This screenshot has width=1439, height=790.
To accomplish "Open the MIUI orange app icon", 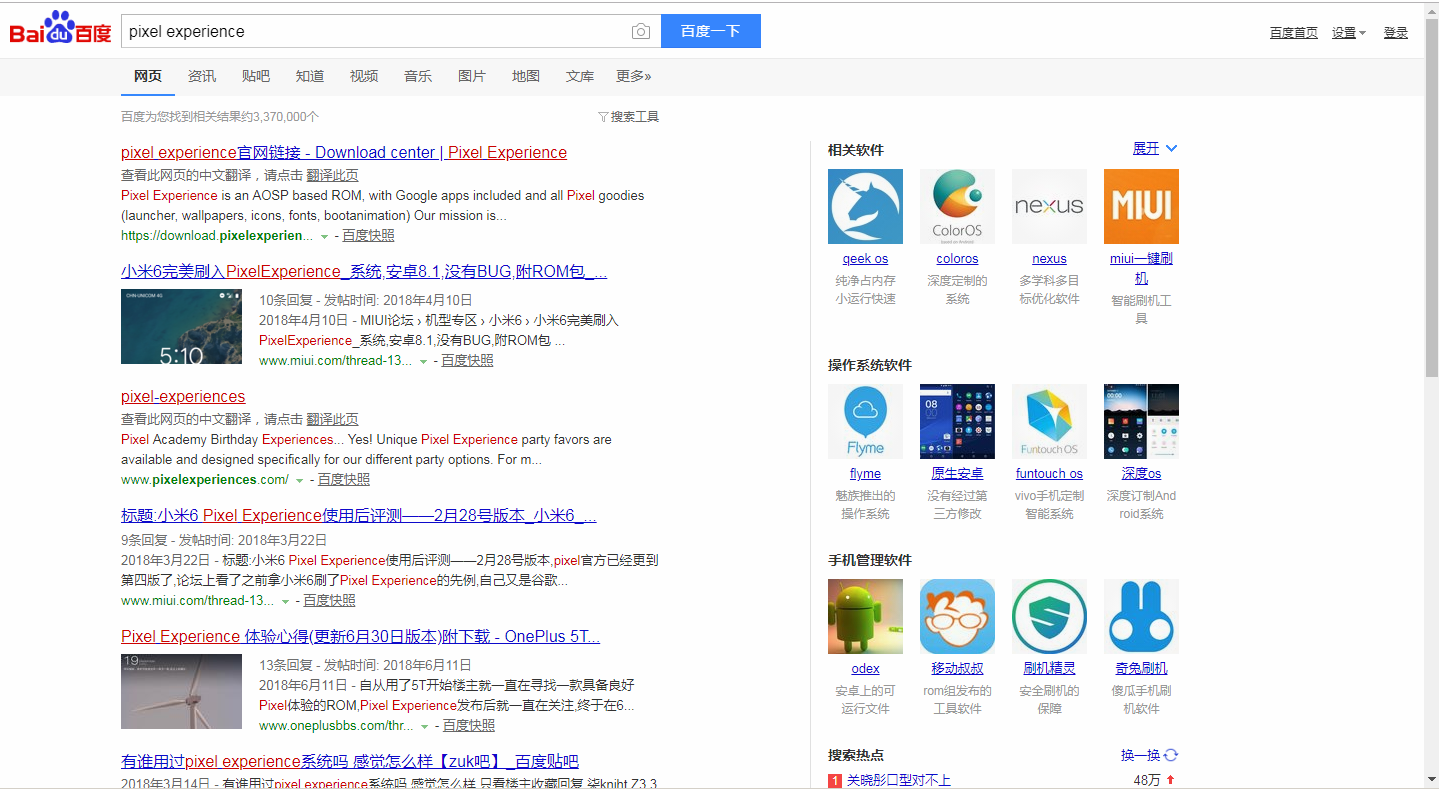I will click(x=1141, y=206).
